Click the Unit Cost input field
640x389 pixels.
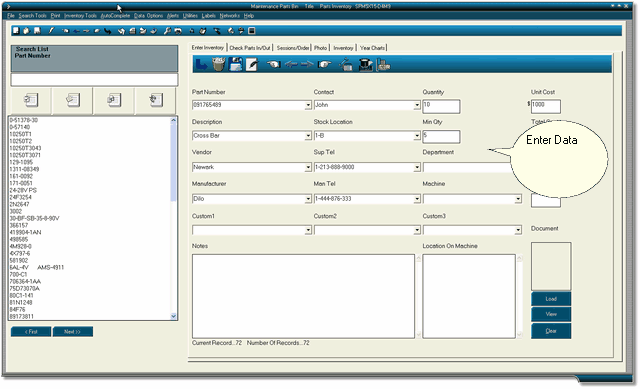click(x=546, y=106)
